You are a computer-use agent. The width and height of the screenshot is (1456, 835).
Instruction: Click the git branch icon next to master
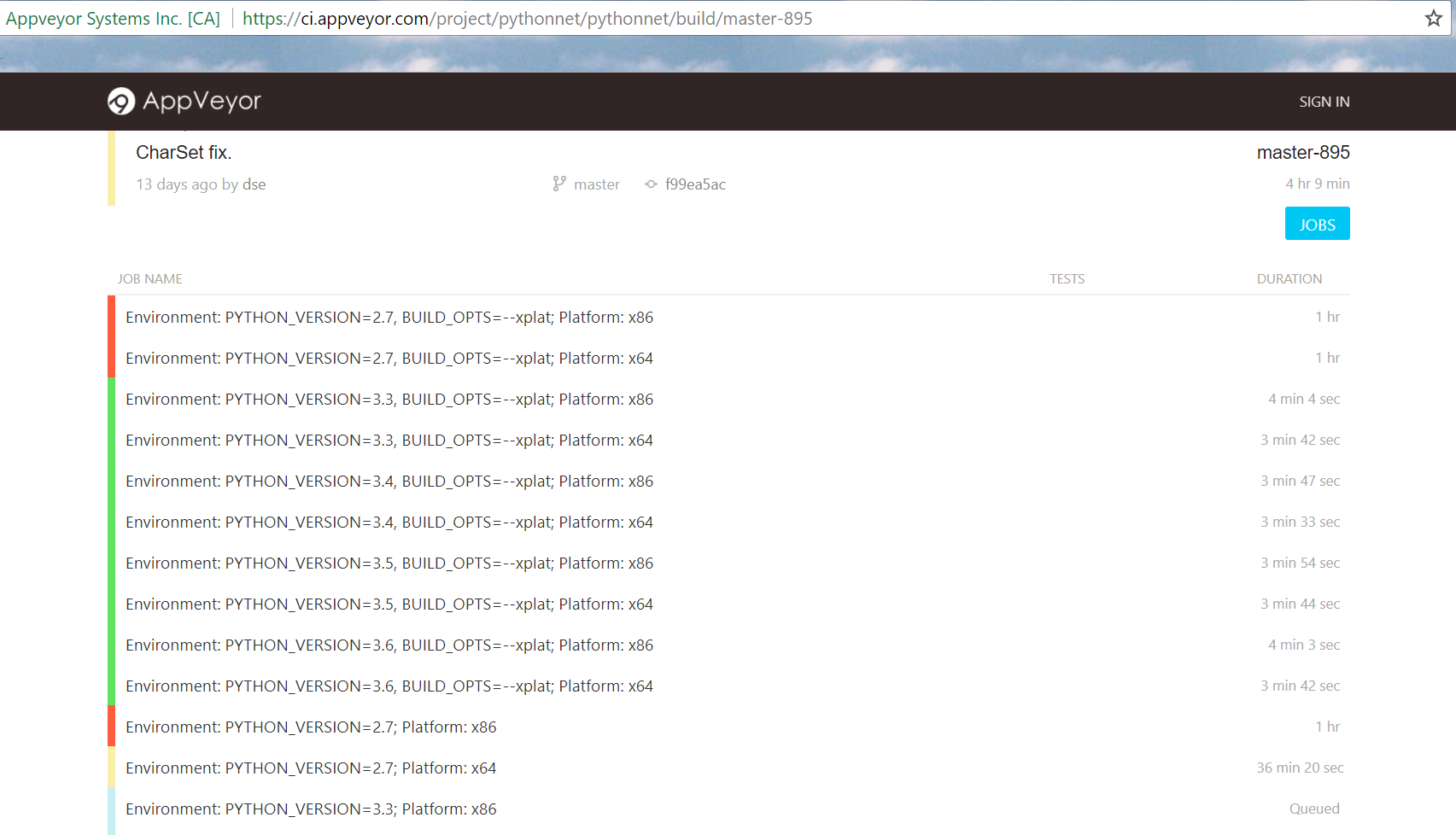[x=559, y=184]
